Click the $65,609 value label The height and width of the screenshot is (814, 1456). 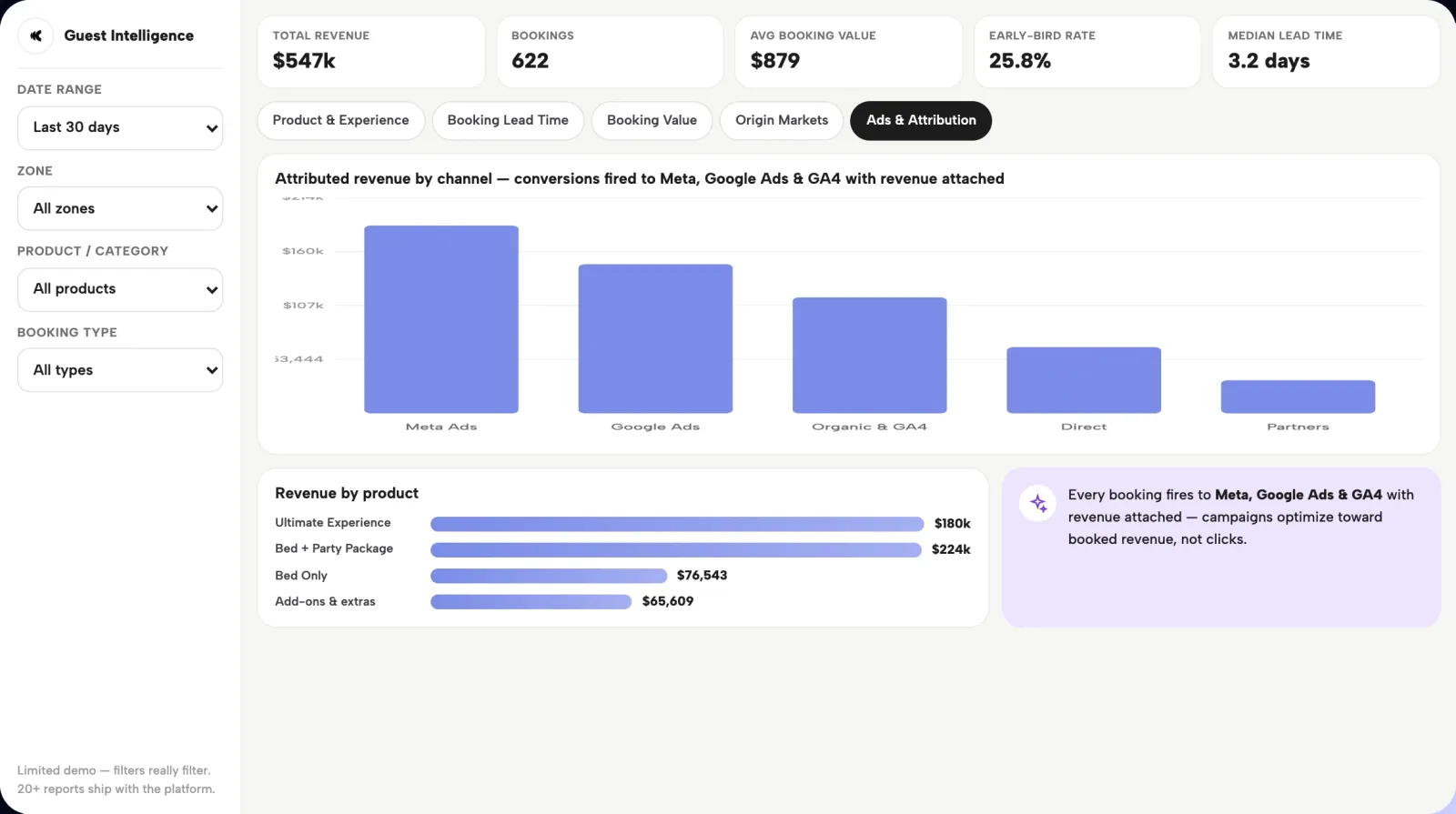tap(667, 601)
